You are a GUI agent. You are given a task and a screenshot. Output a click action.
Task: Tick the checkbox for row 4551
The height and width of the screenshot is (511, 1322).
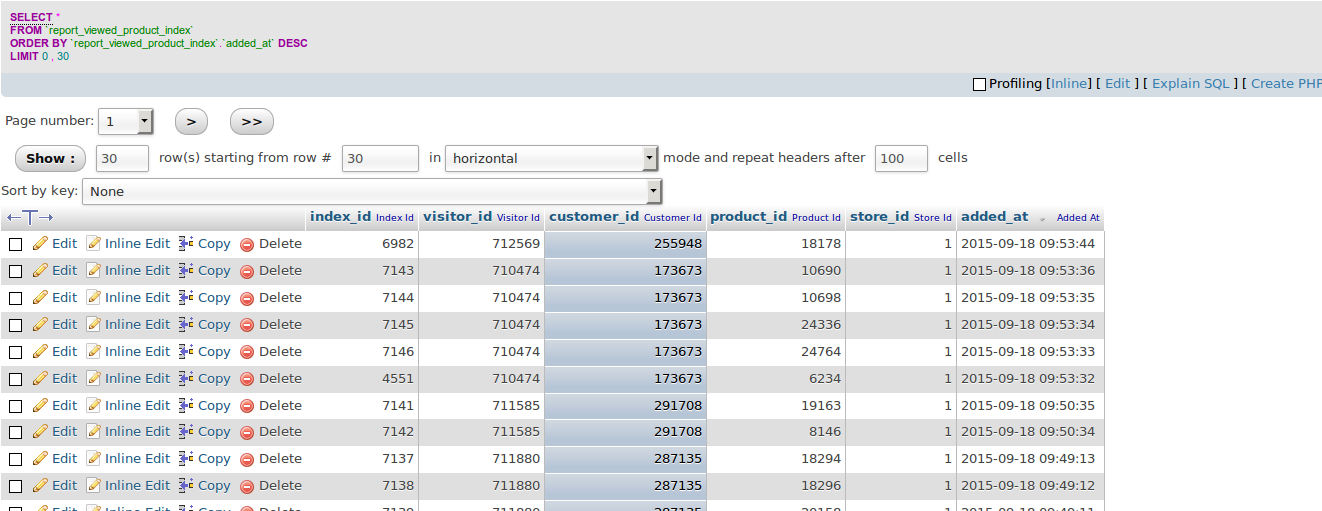click(x=15, y=379)
